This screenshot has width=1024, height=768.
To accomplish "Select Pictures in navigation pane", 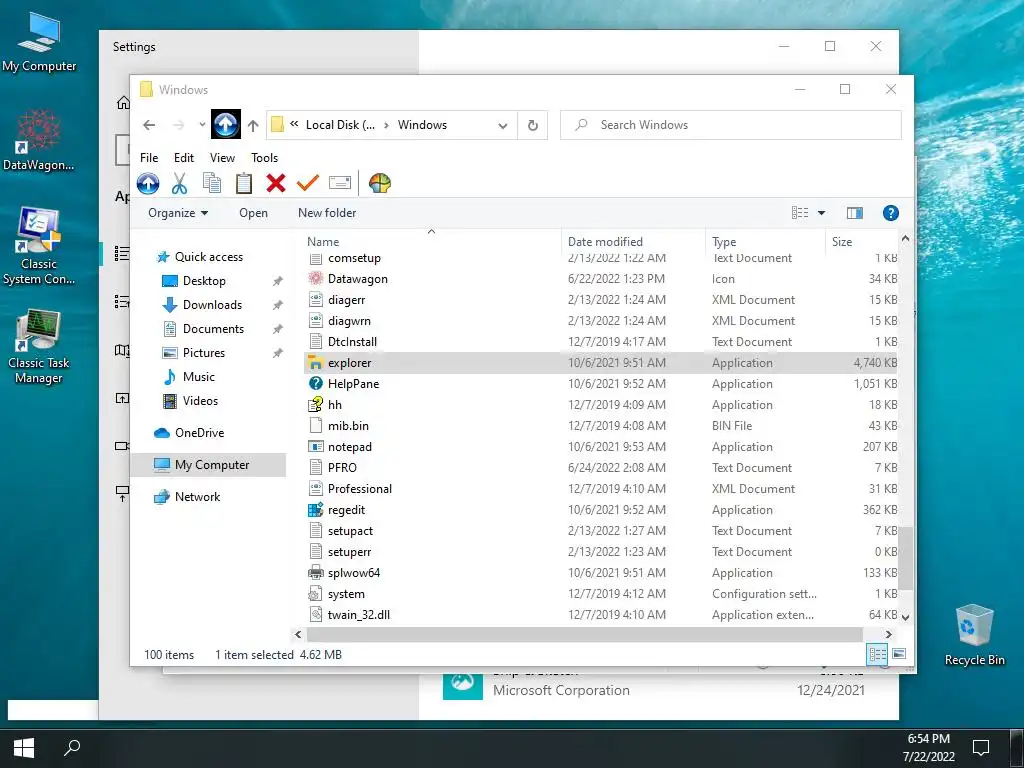I will click(x=204, y=353).
